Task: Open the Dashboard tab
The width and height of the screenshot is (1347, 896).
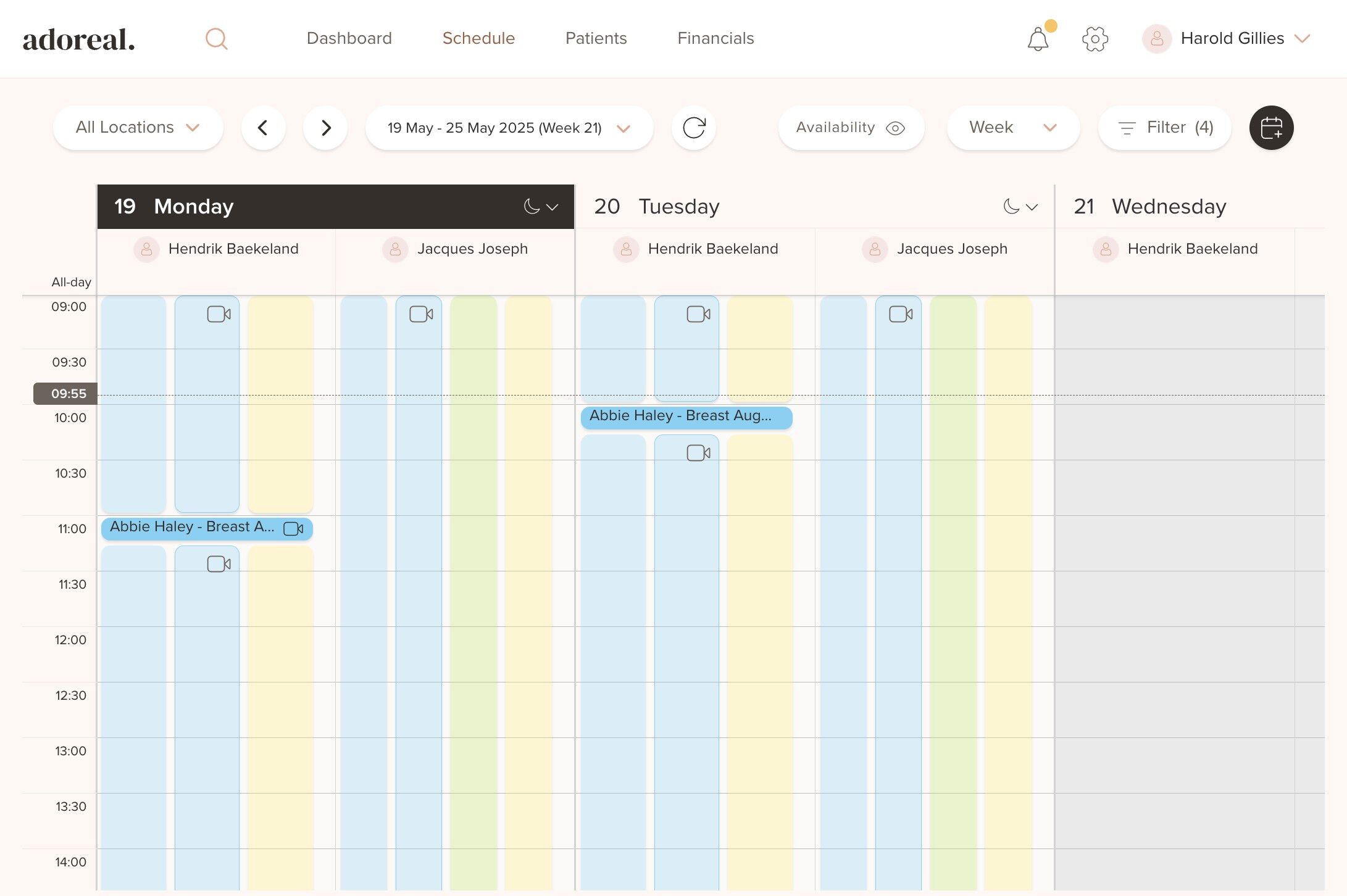Action: click(349, 38)
